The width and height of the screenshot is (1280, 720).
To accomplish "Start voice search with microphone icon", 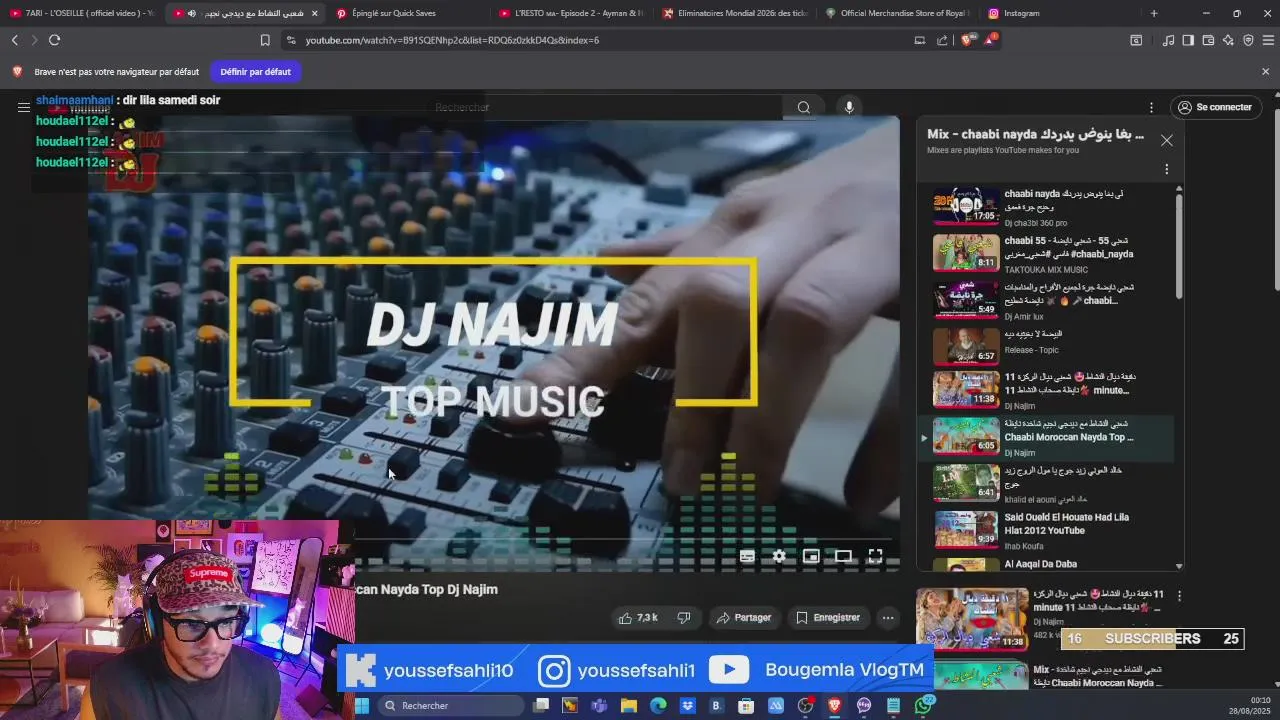I will (x=849, y=107).
